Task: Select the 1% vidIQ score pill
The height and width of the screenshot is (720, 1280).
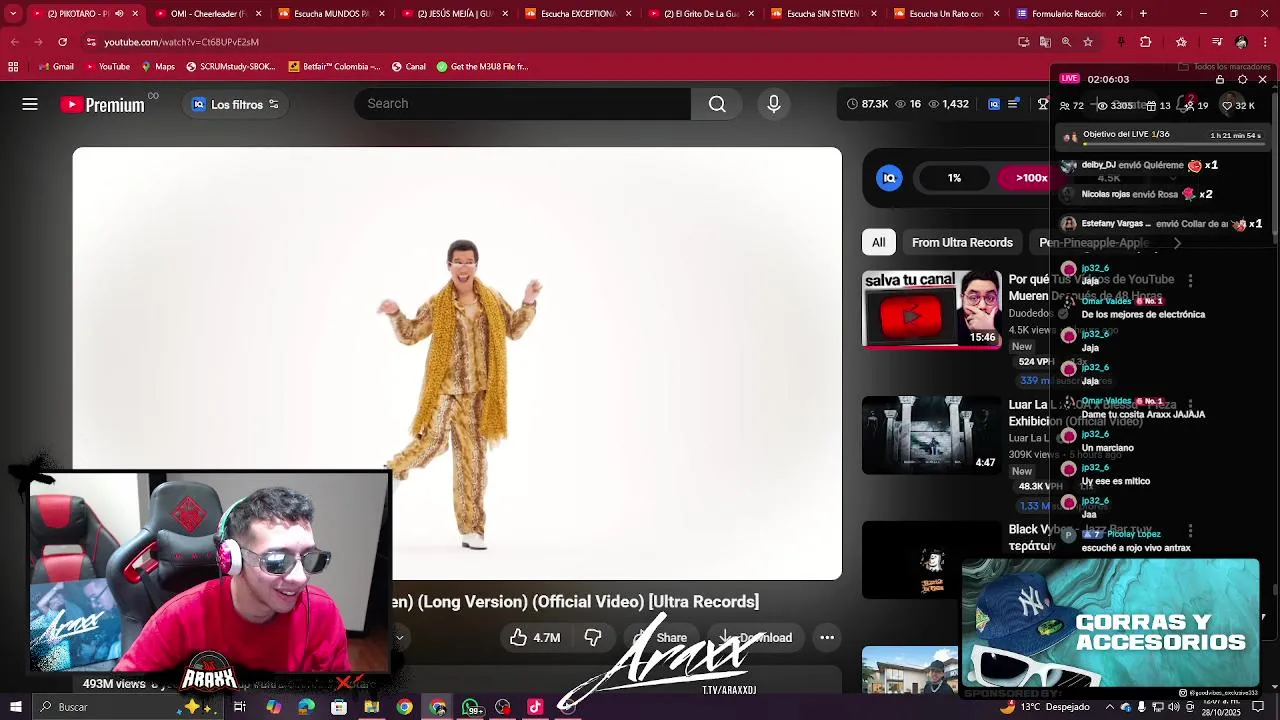Action: point(954,178)
